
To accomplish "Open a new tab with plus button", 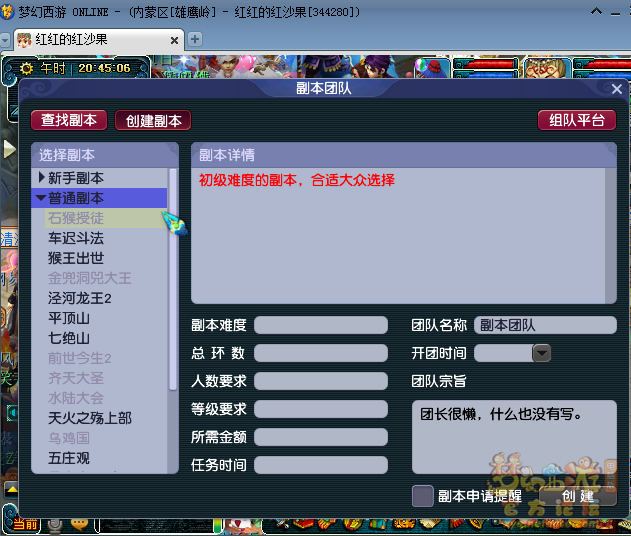I will coord(196,39).
